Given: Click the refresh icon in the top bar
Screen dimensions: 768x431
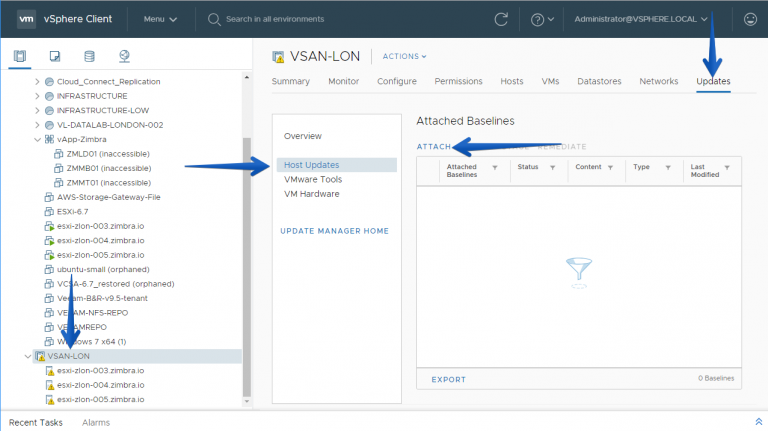Looking at the screenshot, I should tap(501, 20).
